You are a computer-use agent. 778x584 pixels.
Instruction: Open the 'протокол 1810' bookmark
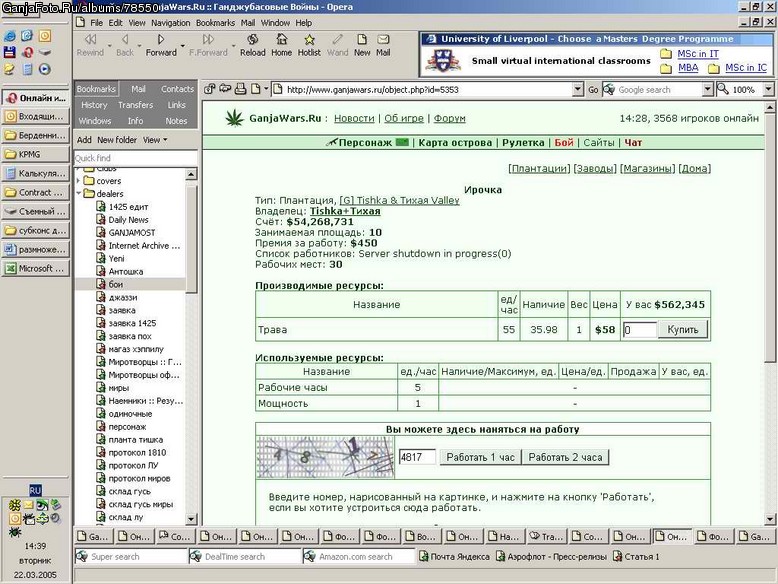(137, 453)
